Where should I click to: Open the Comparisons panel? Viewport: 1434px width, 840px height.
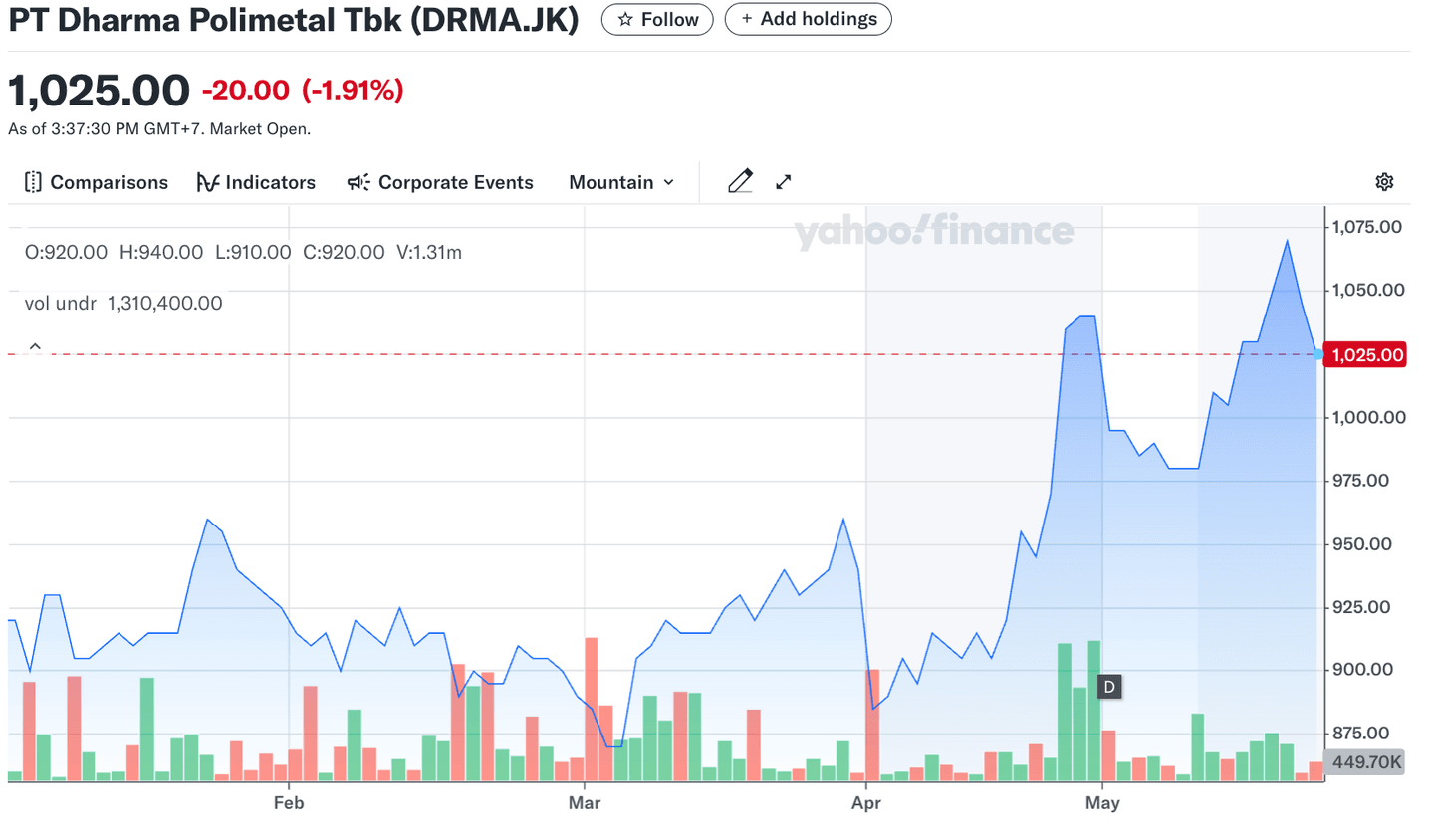coord(95,182)
